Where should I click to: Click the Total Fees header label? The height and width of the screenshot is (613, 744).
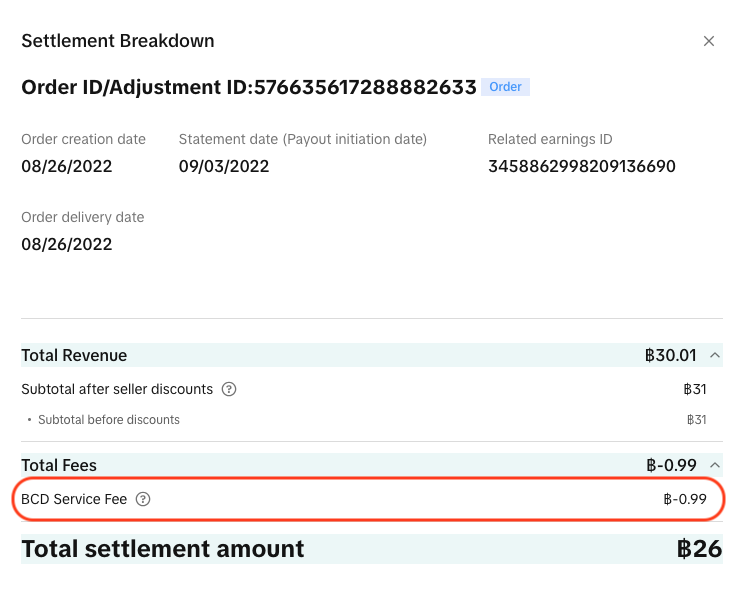click(x=59, y=465)
